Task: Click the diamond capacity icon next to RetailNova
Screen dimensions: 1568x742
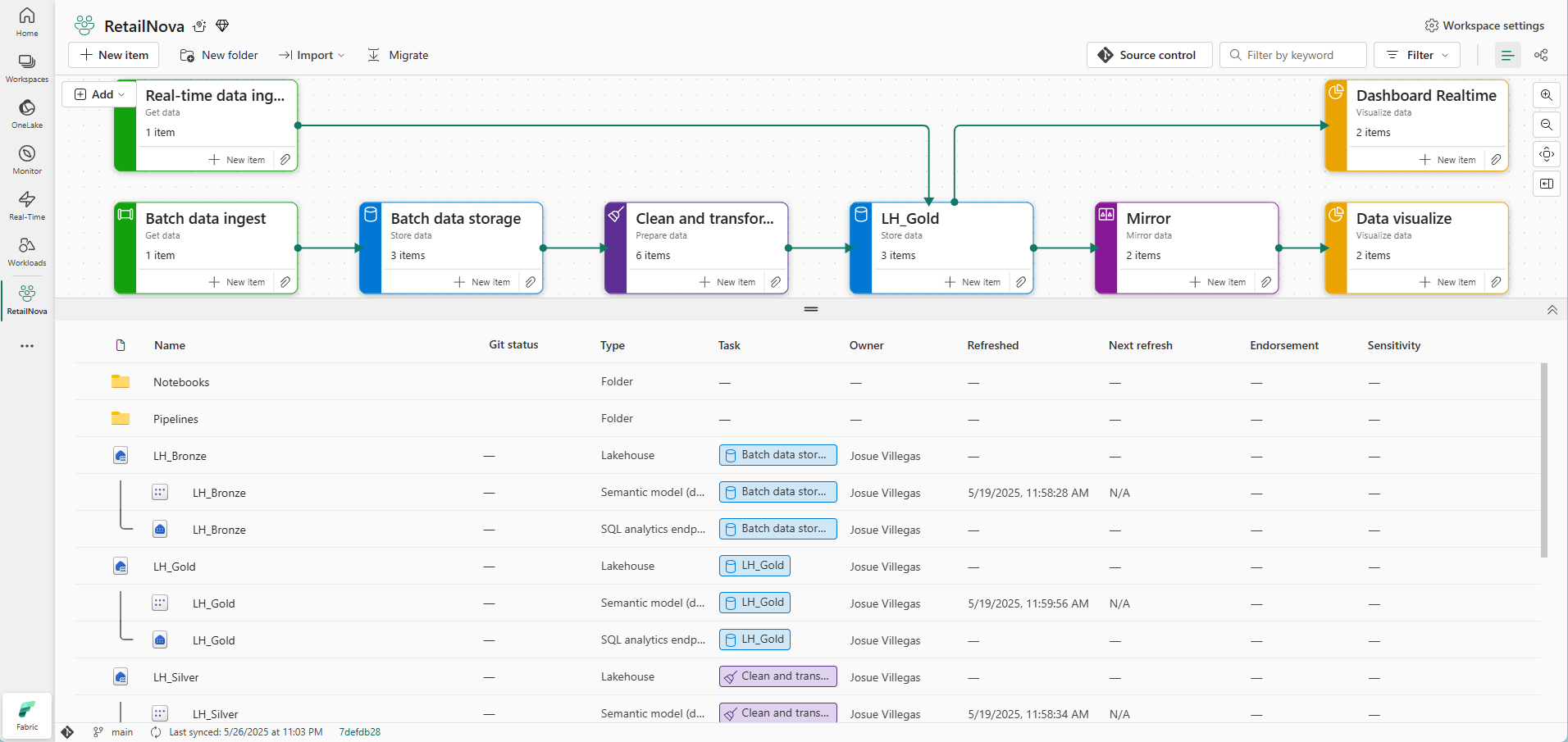Action: 222,25
